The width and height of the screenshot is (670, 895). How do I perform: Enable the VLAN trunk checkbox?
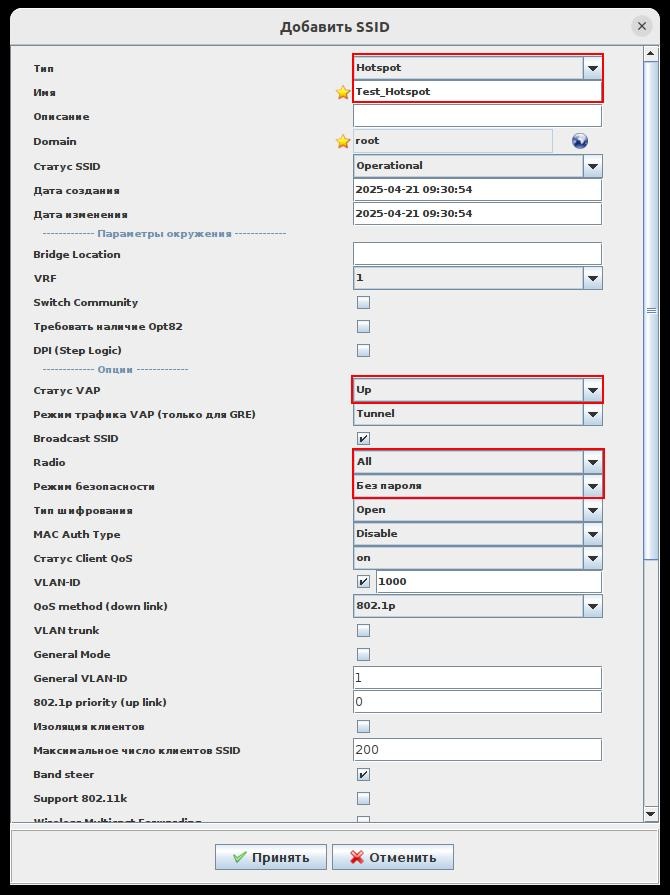click(363, 630)
